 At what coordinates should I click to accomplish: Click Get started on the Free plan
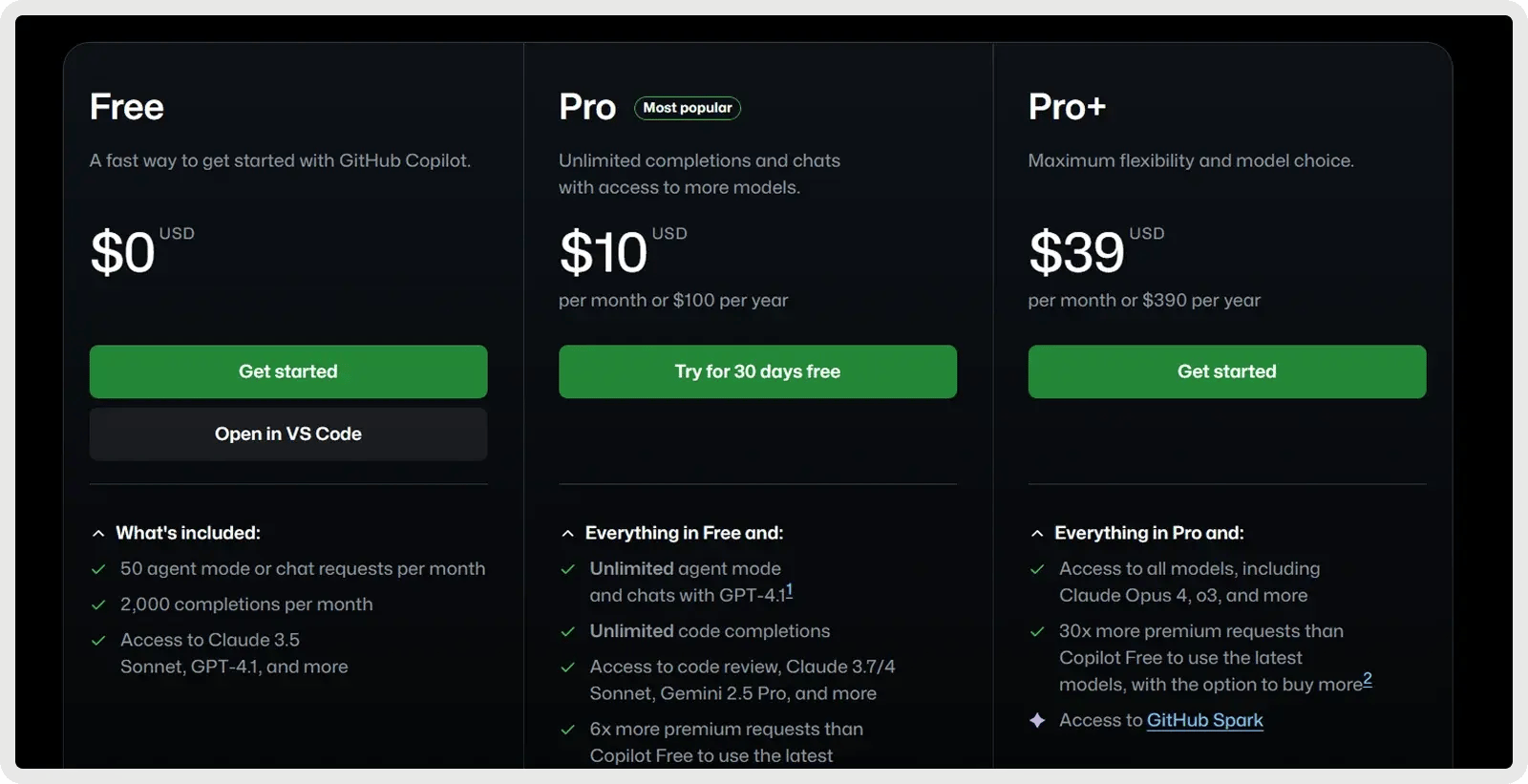click(287, 371)
